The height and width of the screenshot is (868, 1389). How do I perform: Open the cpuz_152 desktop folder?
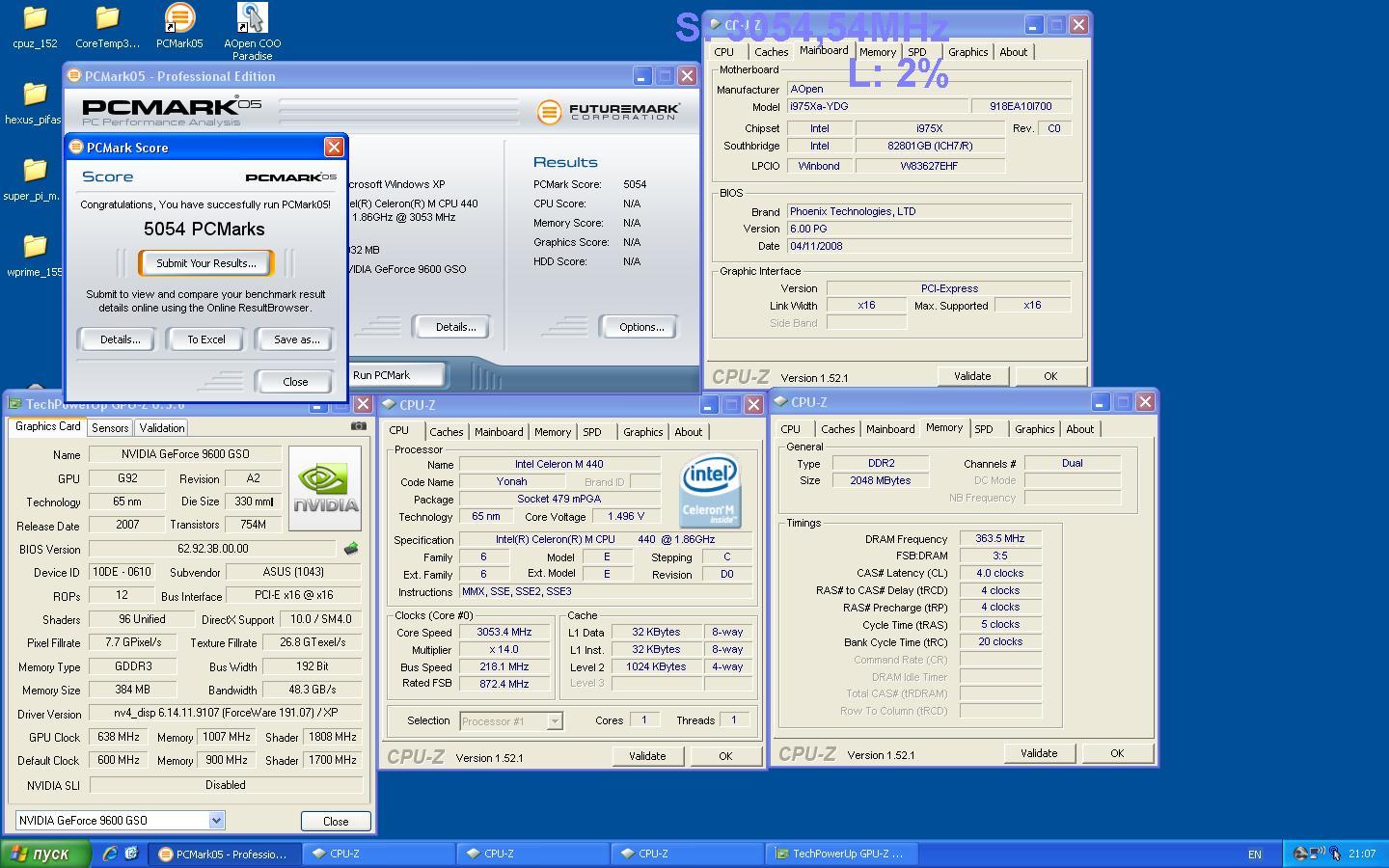tap(35, 26)
